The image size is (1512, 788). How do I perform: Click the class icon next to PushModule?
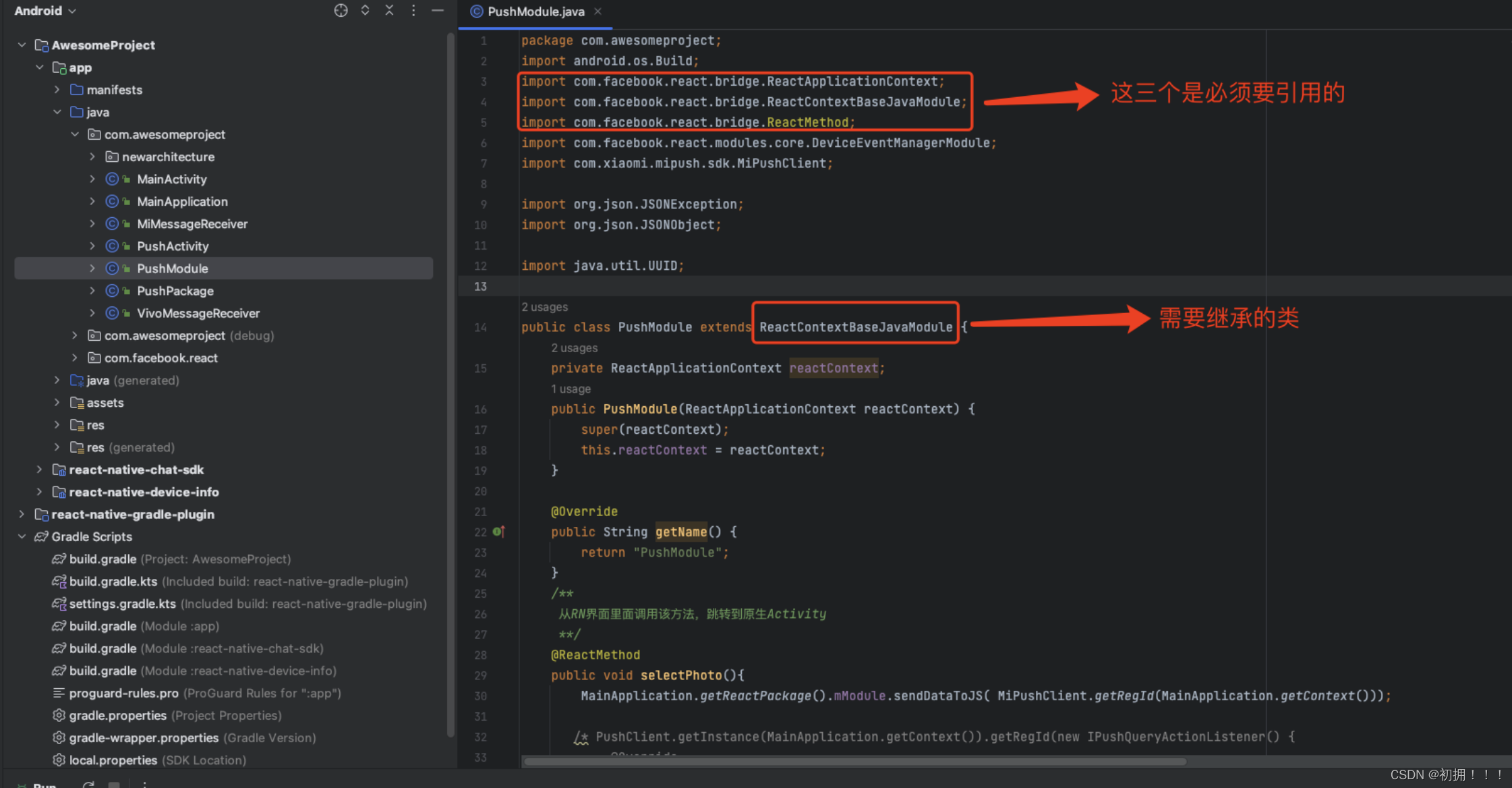[112, 268]
